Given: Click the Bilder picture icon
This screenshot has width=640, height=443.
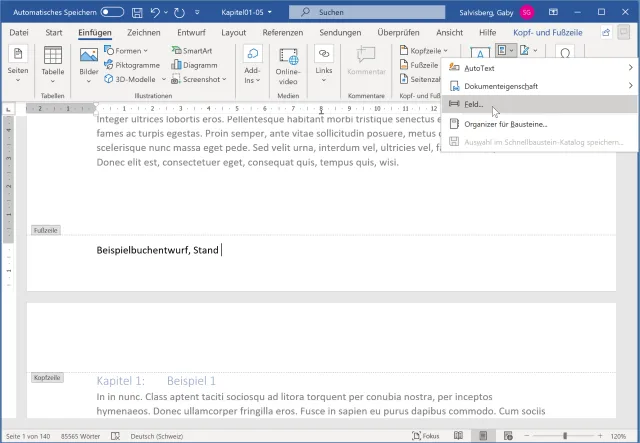Looking at the screenshot, I should click(89, 55).
